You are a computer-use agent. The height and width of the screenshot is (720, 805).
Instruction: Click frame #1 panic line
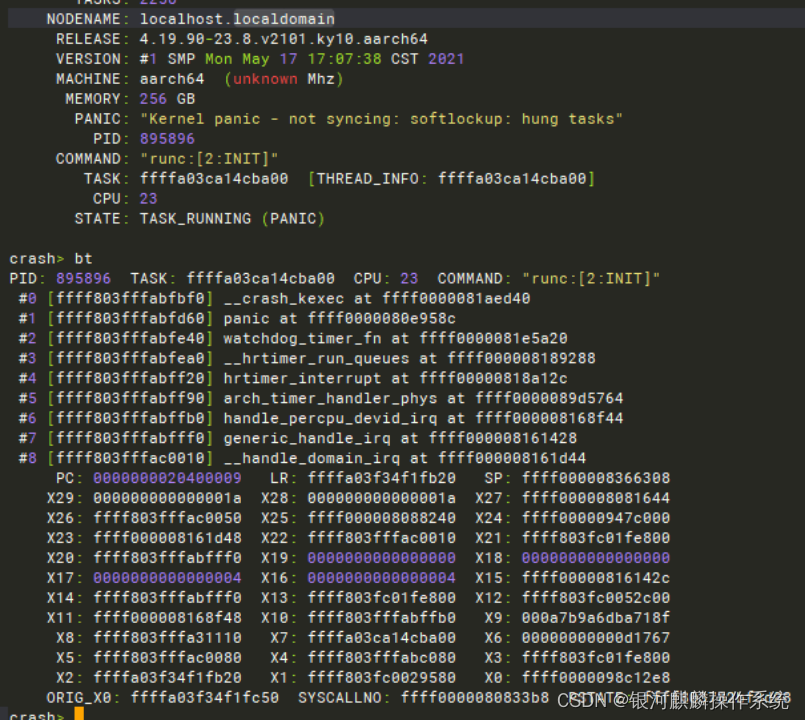point(237,318)
